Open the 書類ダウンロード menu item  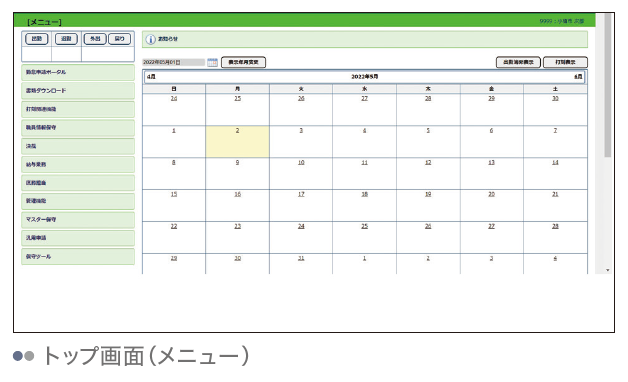pos(78,91)
